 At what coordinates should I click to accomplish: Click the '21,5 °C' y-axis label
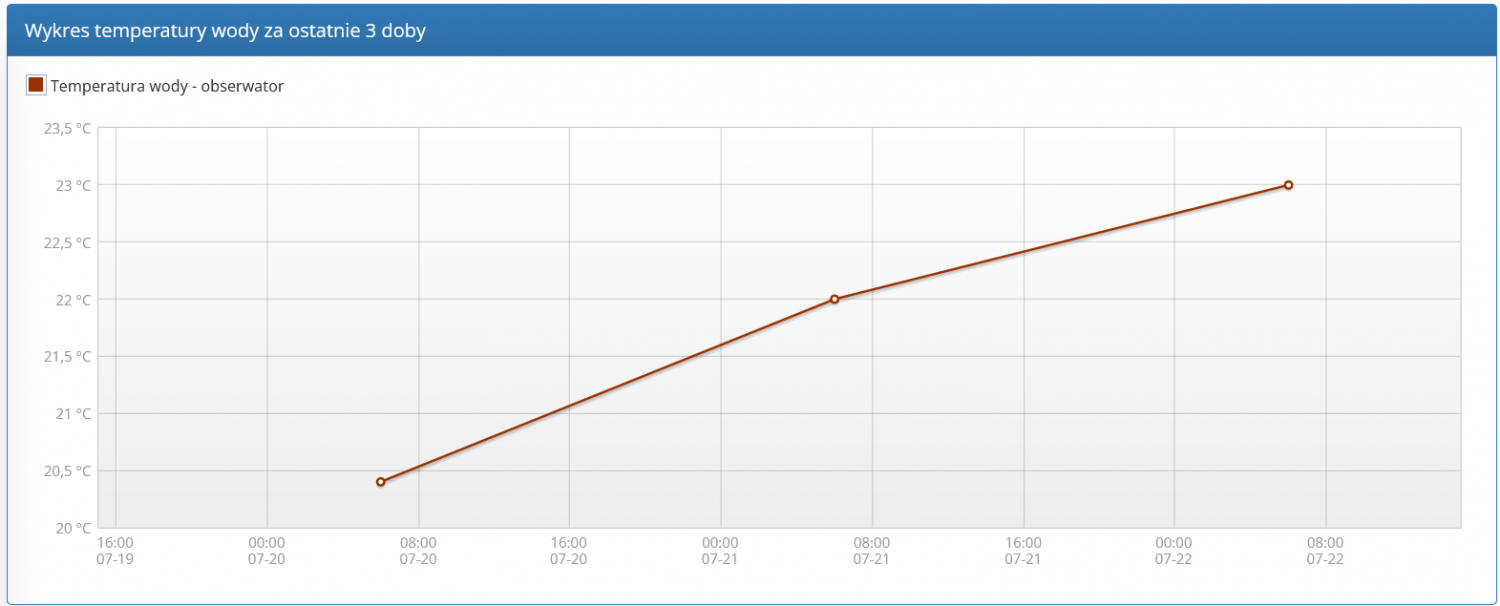coord(67,357)
